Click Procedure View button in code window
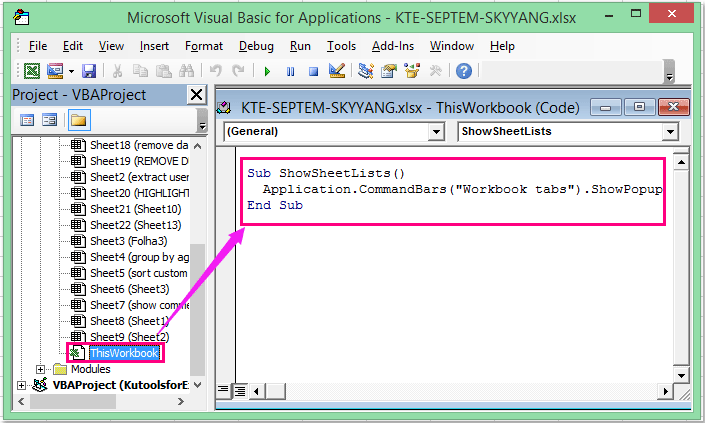 pos(223,391)
